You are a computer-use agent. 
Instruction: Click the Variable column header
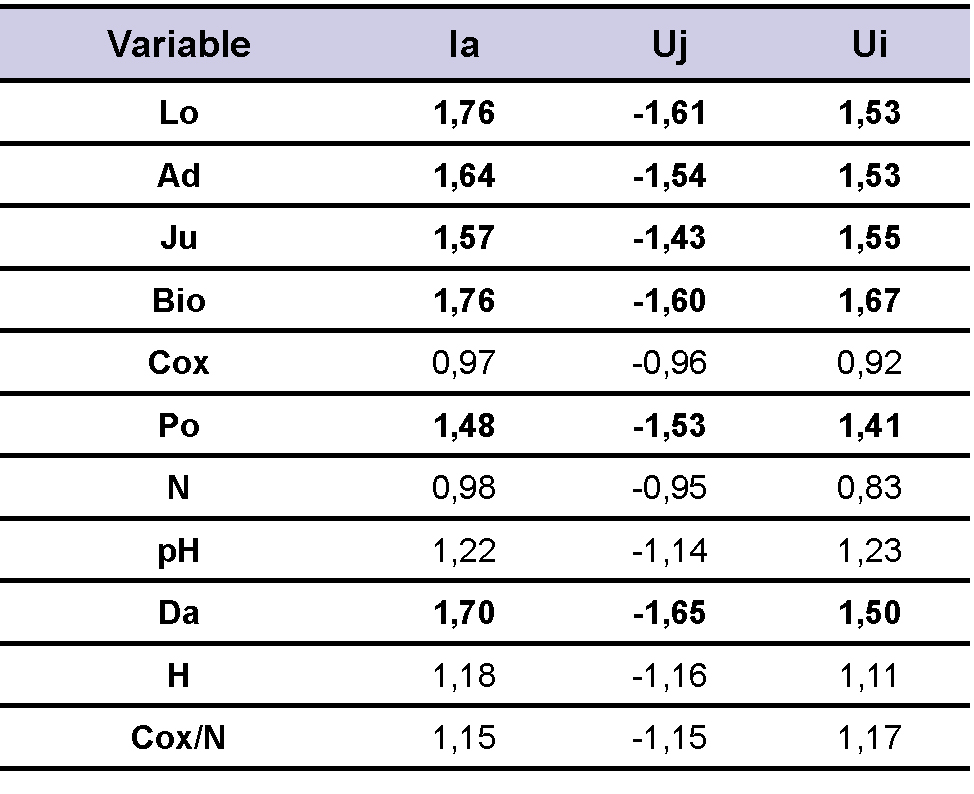[179, 45]
